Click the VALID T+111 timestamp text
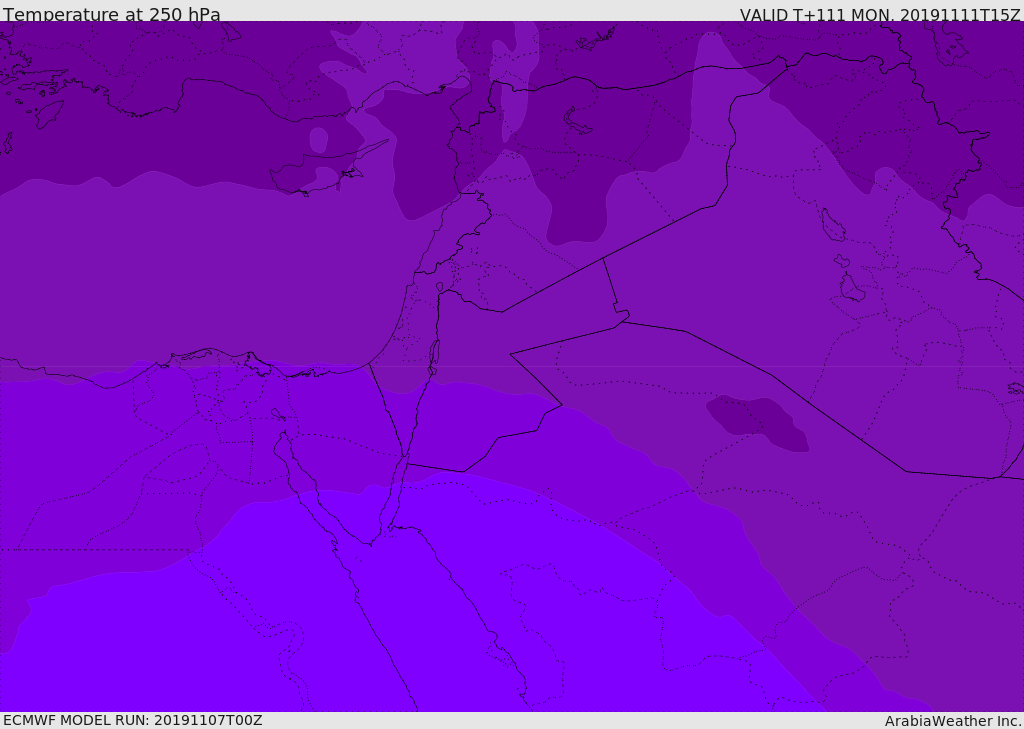Viewport: 1024px width, 729px height. tap(879, 15)
